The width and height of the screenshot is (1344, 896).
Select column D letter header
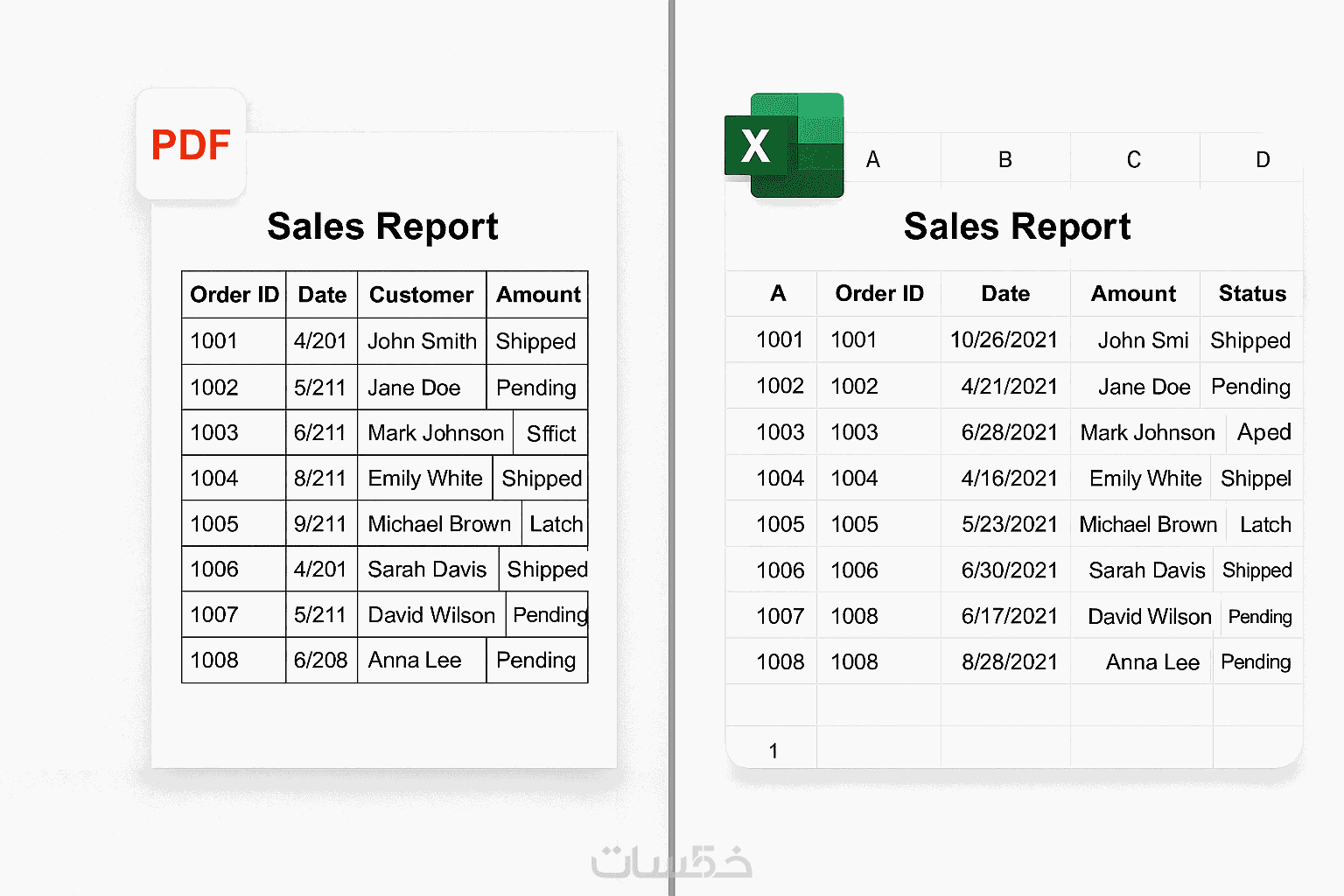point(1263,159)
